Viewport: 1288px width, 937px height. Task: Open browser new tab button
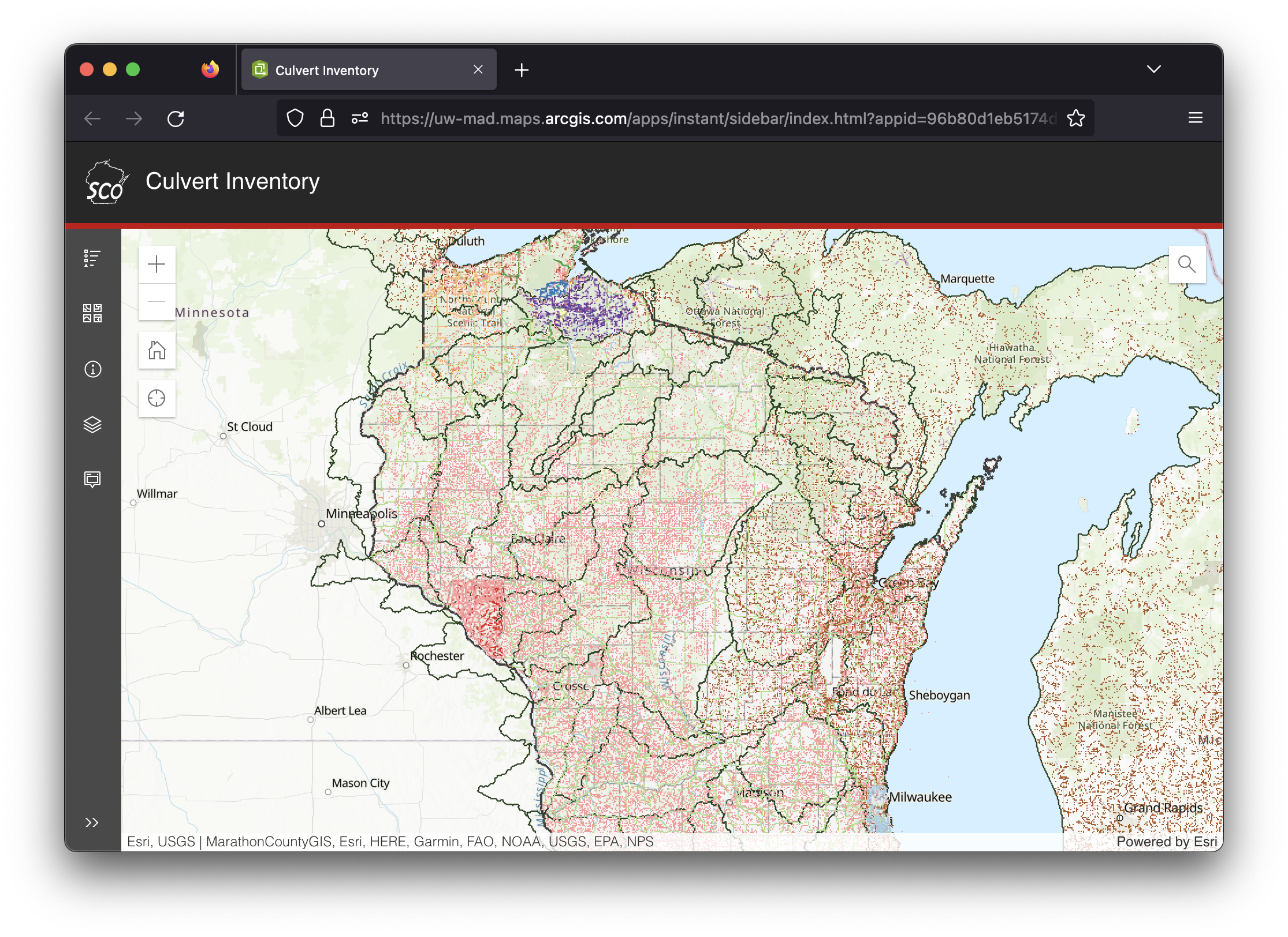(521, 70)
